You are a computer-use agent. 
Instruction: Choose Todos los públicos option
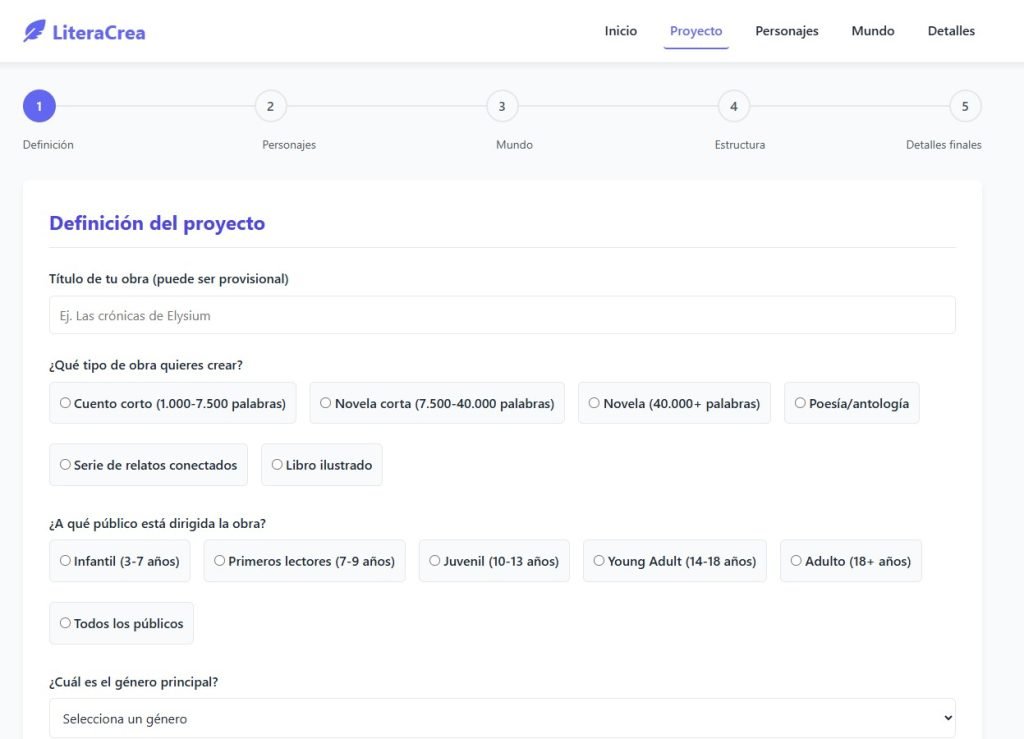pyautogui.click(x=66, y=623)
